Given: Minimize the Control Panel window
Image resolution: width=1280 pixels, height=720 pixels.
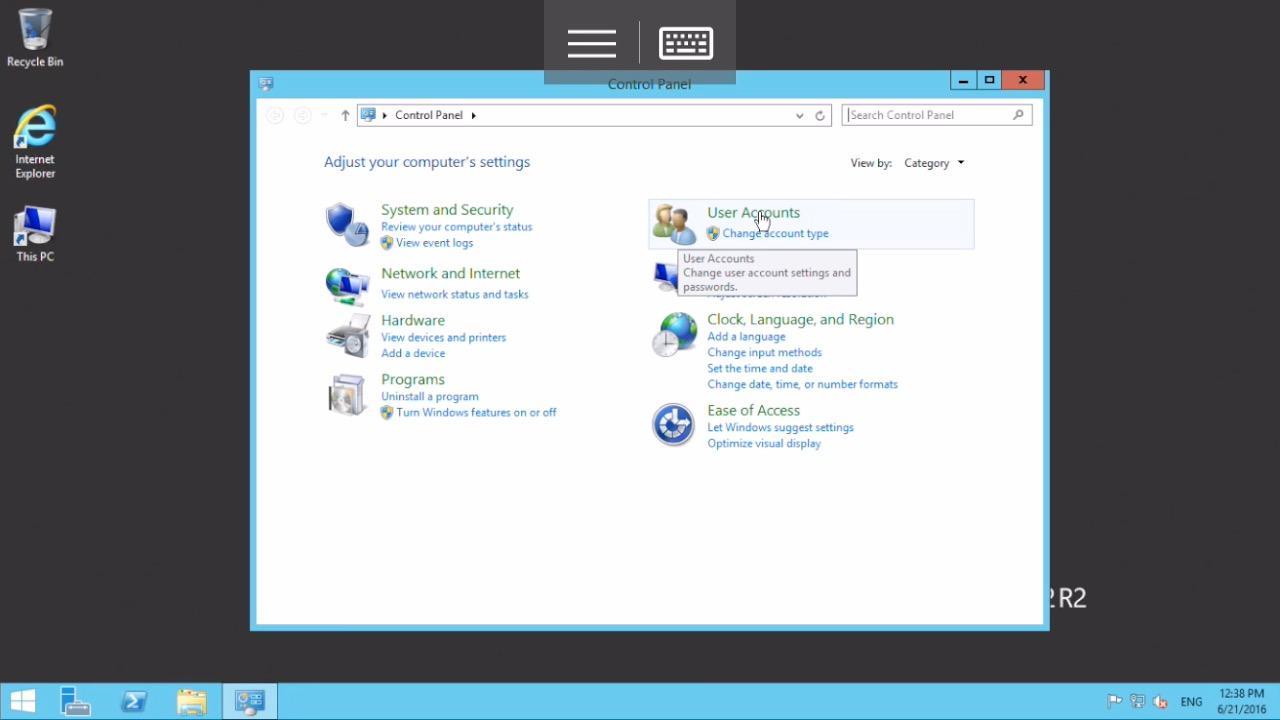Looking at the screenshot, I should (x=963, y=80).
